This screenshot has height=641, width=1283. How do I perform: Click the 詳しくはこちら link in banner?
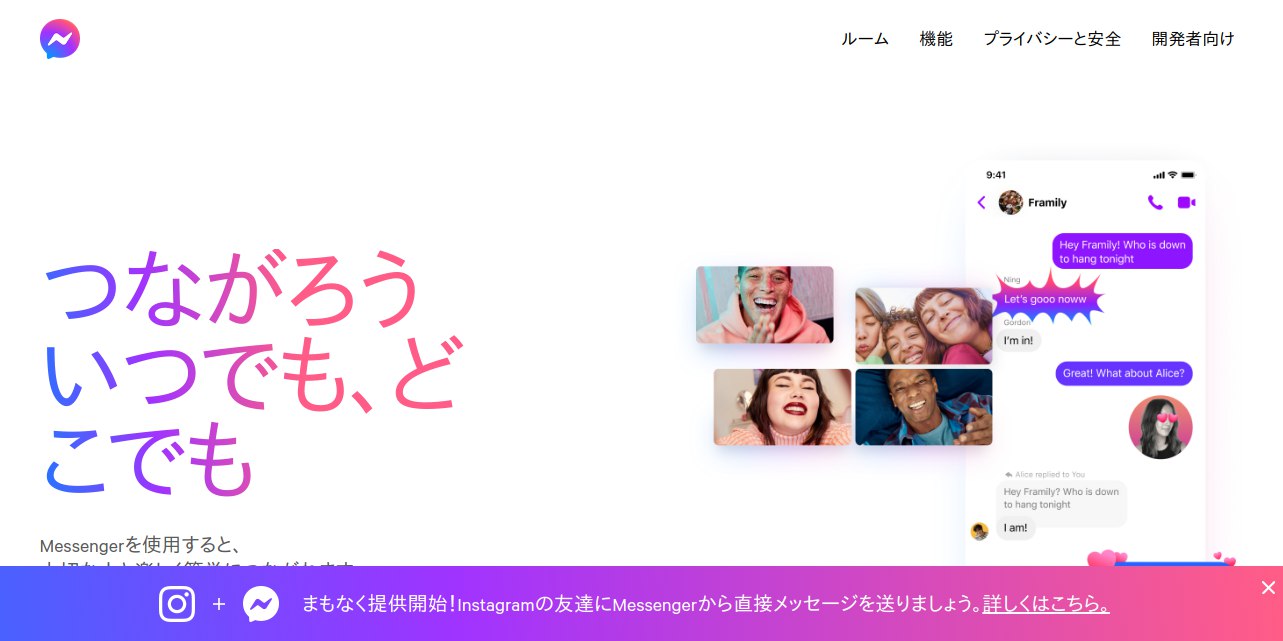point(1046,604)
